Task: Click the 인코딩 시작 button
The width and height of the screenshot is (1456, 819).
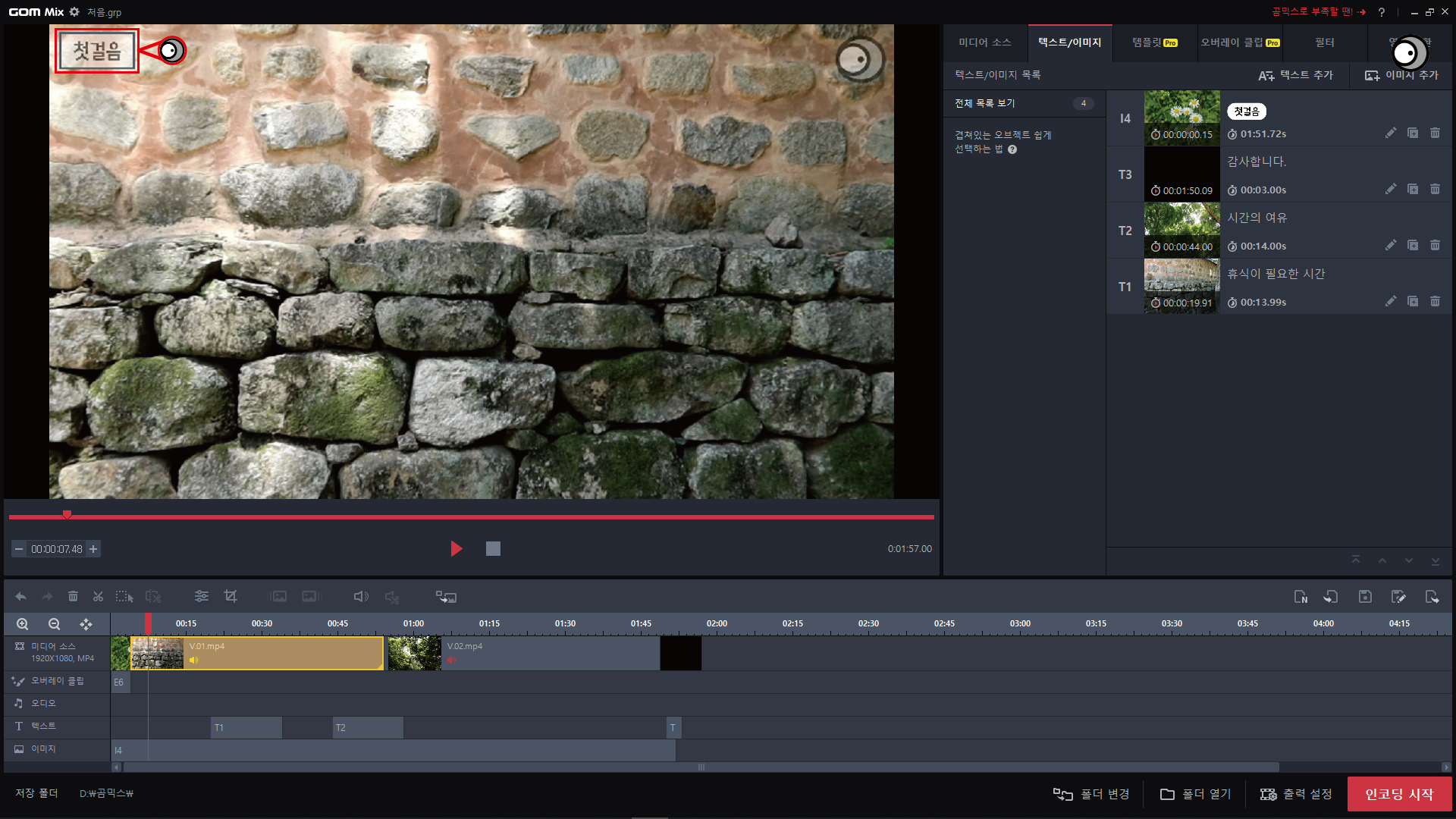Action: pos(1399,794)
